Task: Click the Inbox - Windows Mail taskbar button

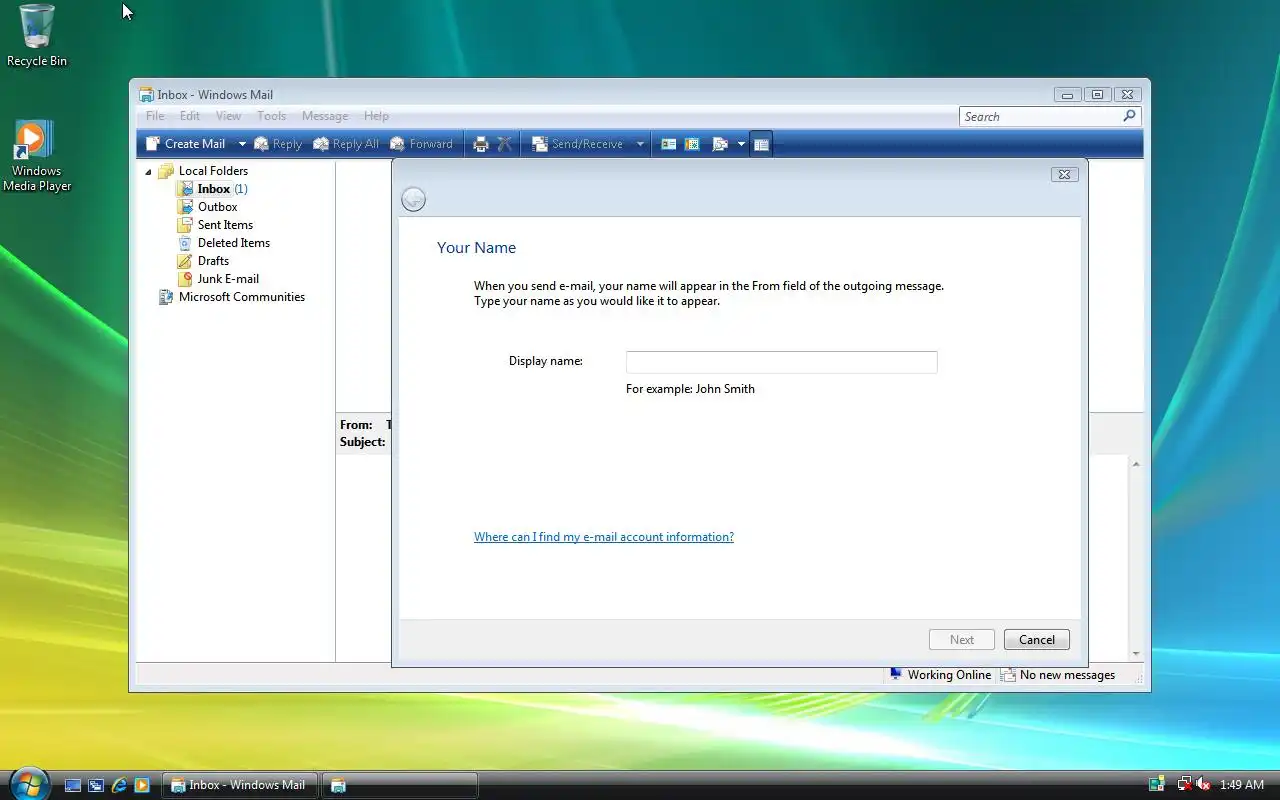Action: [240, 785]
